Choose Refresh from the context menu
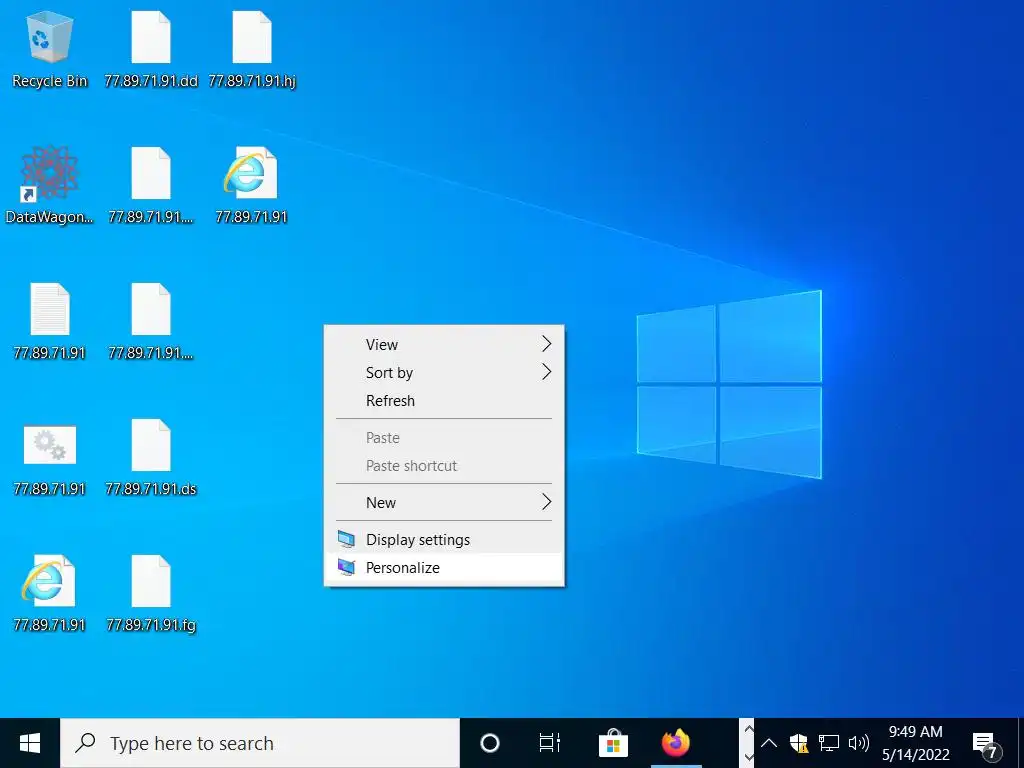Image resolution: width=1024 pixels, height=768 pixels. (444, 400)
